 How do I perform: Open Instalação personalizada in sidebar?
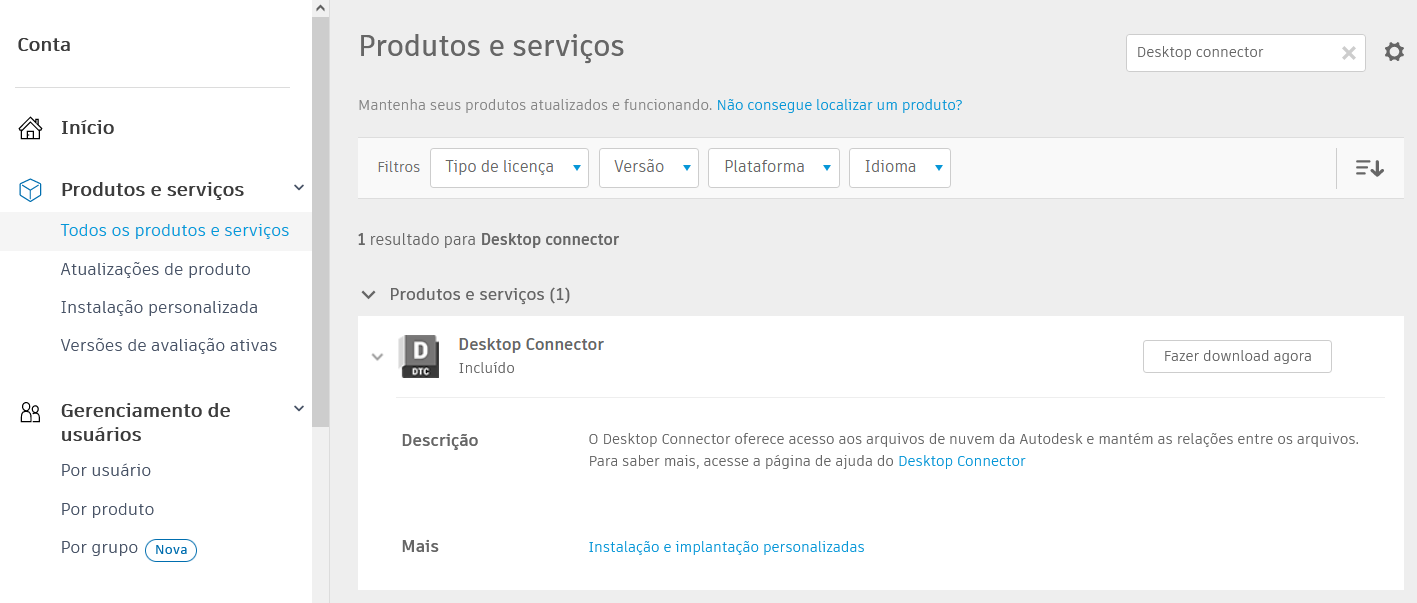click(159, 307)
